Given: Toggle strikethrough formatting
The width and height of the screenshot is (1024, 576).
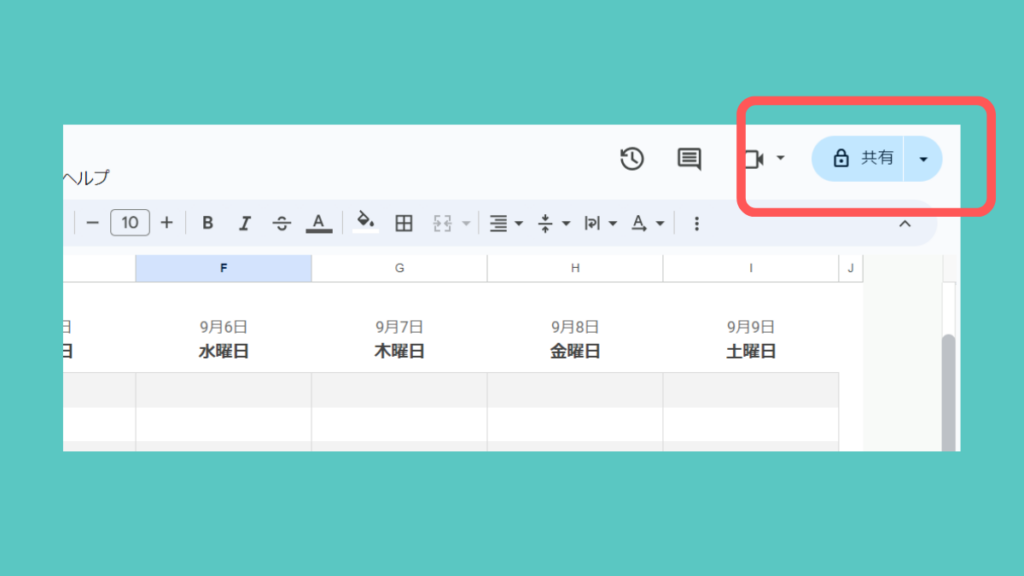Looking at the screenshot, I should pos(282,223).
